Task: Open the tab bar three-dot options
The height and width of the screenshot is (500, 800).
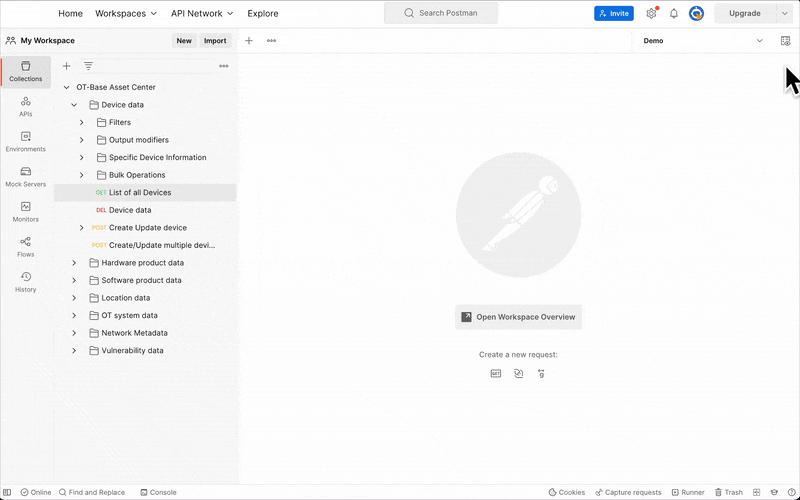Action: coord(271,40)
